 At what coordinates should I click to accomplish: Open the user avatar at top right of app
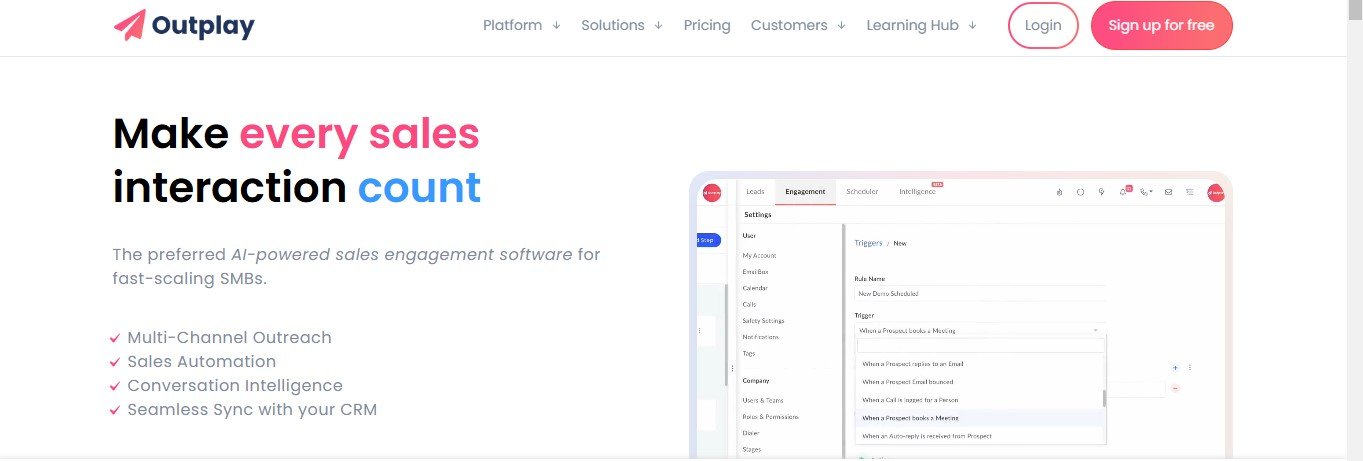click(x=1216, y=192)
